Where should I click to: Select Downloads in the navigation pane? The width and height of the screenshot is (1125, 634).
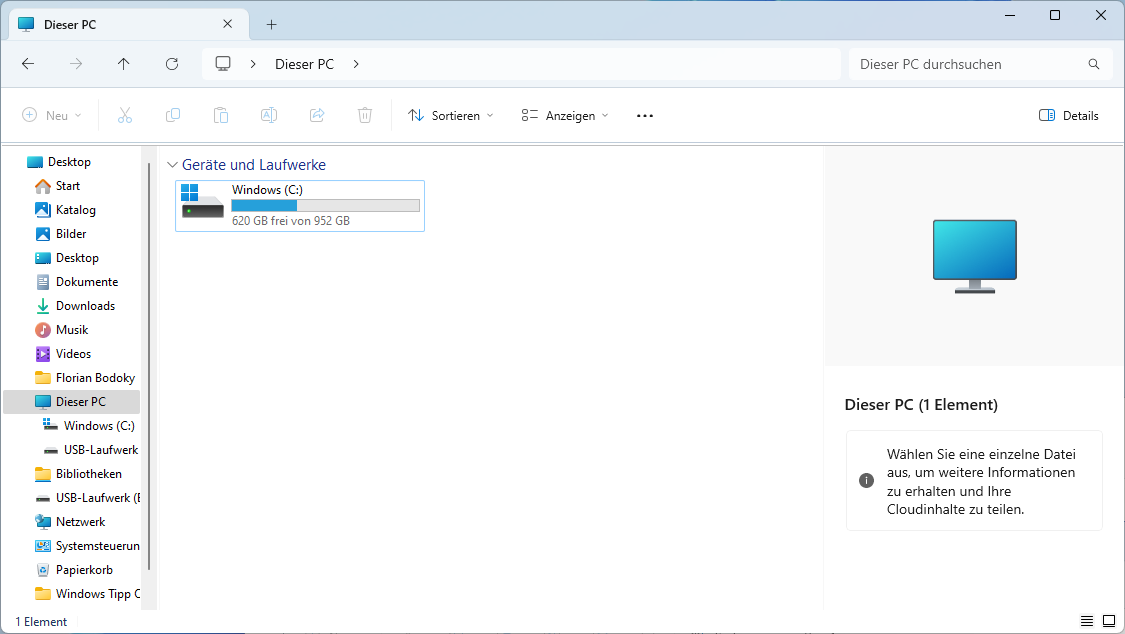[85, 306]
